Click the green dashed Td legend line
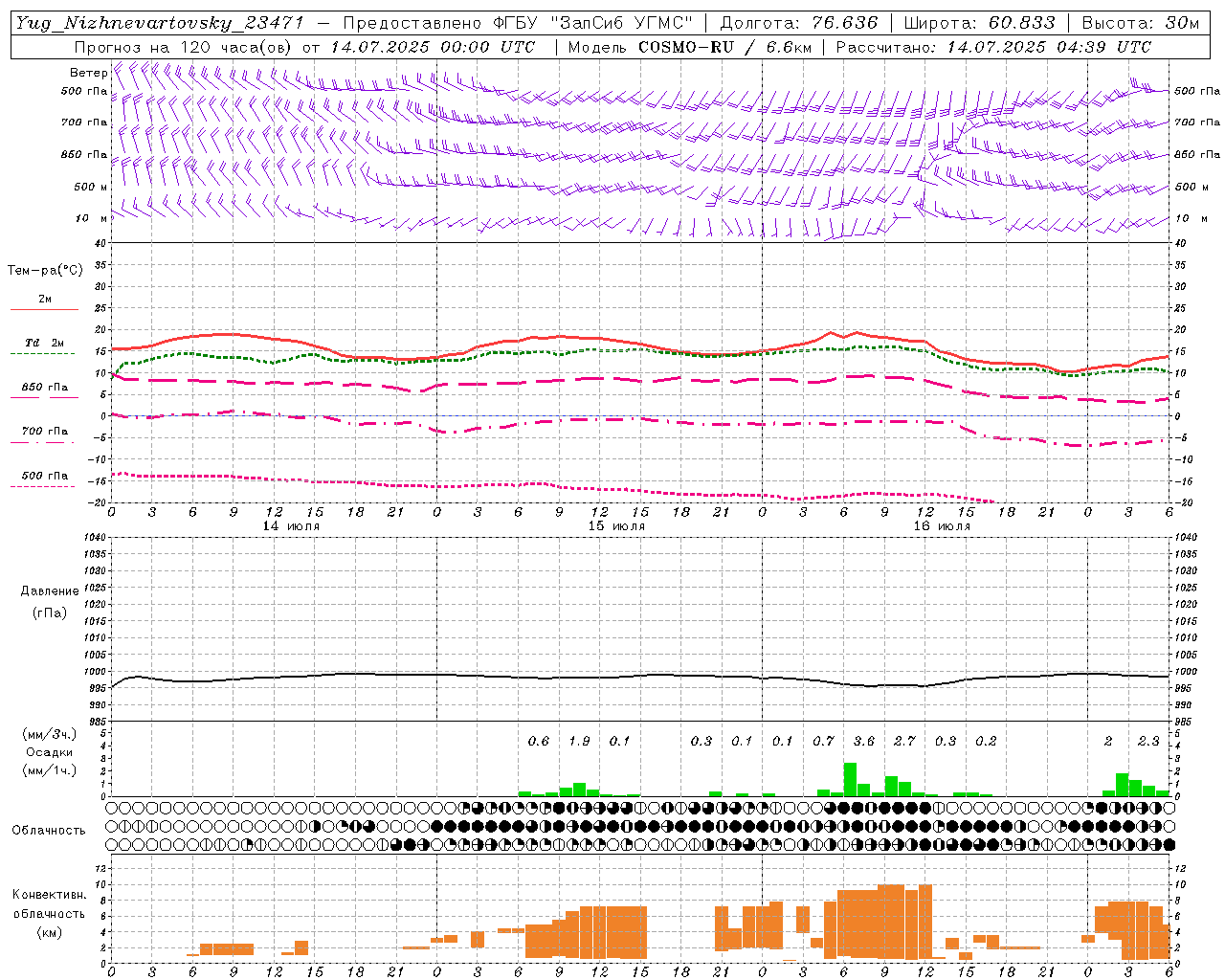This screenshot has width=1225, height=980. coord(43,353)
